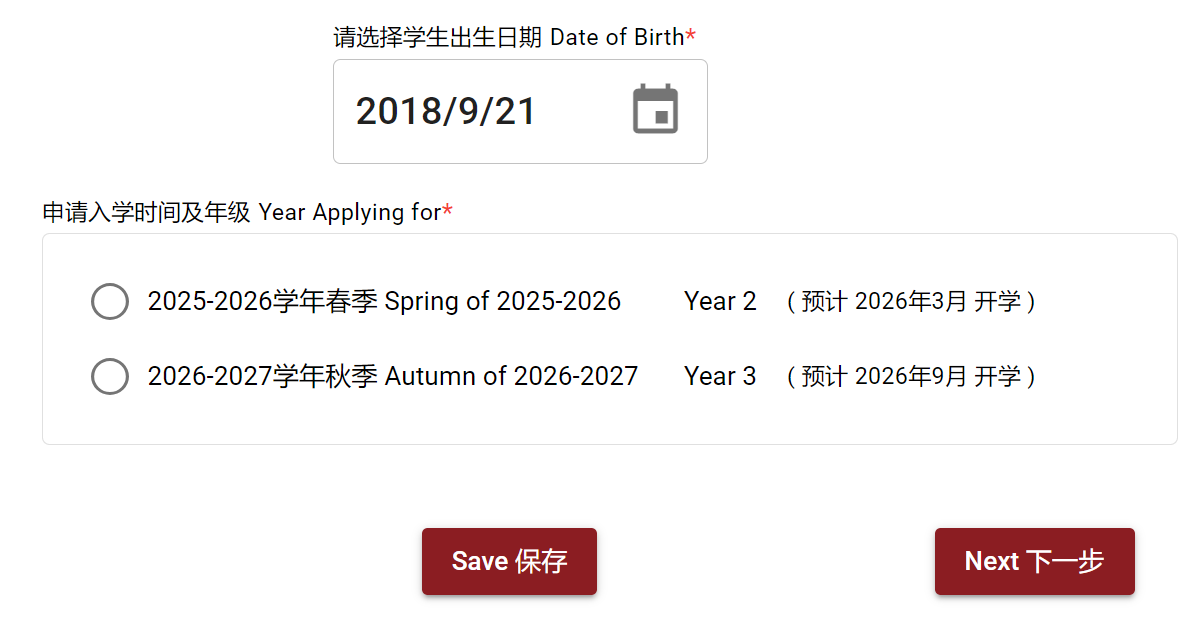Go to next step with Next 下一步
The height and width of the screenshot is (622, 1199).
tap(1034, 561)
